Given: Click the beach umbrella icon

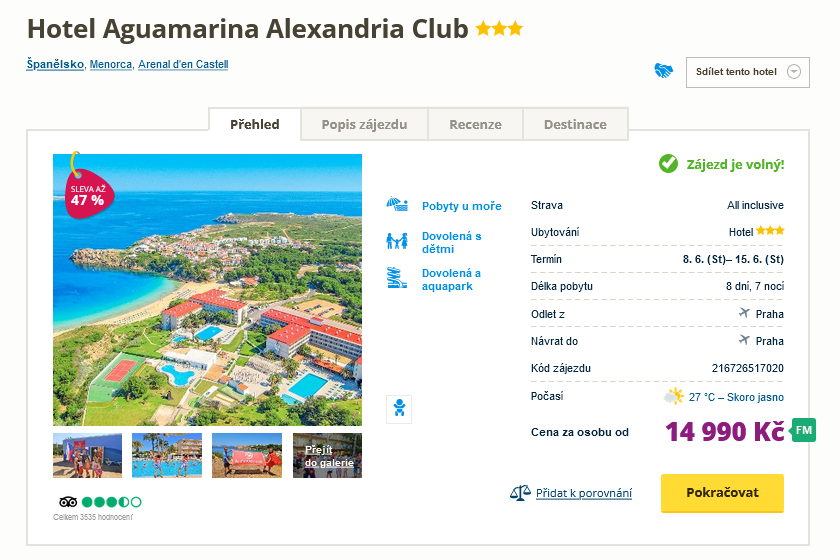Looking at the screenshot, I should pyautogui.click(x=398, y=205).
